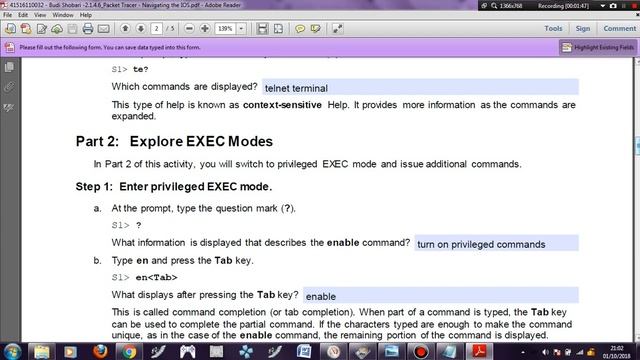
Task: Open the Edit menu
Action: 23,15
